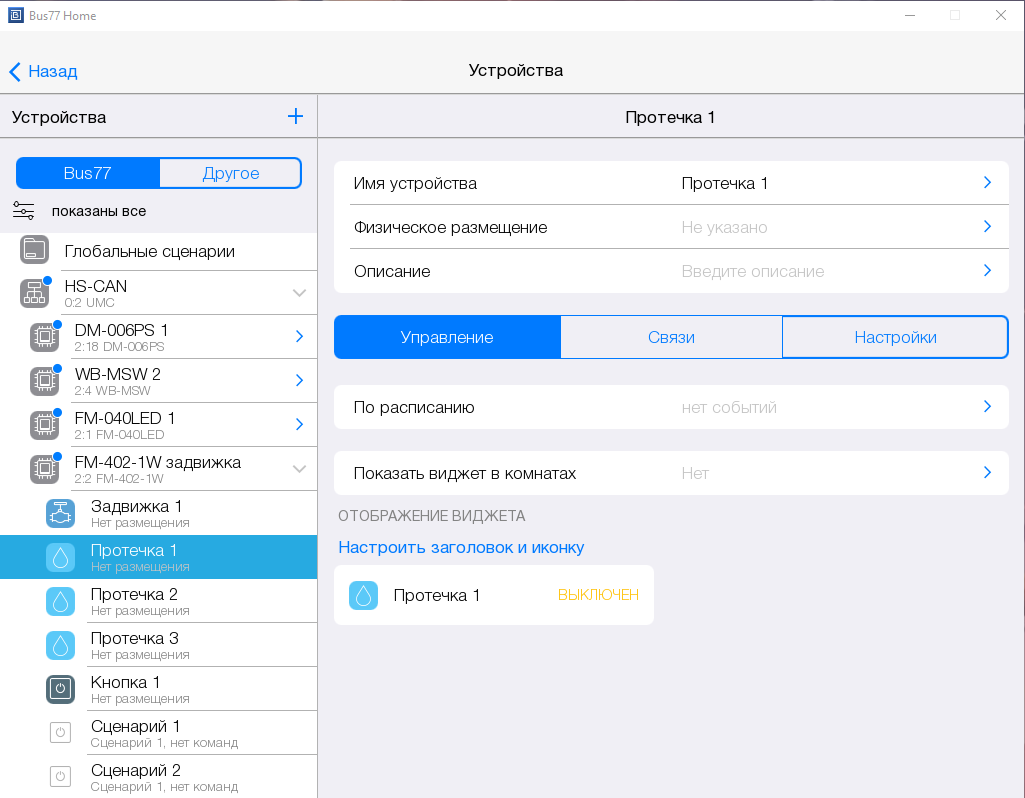Select the Bus77 segment
This screenshot has height=798, width=1025.
(88, 173)
